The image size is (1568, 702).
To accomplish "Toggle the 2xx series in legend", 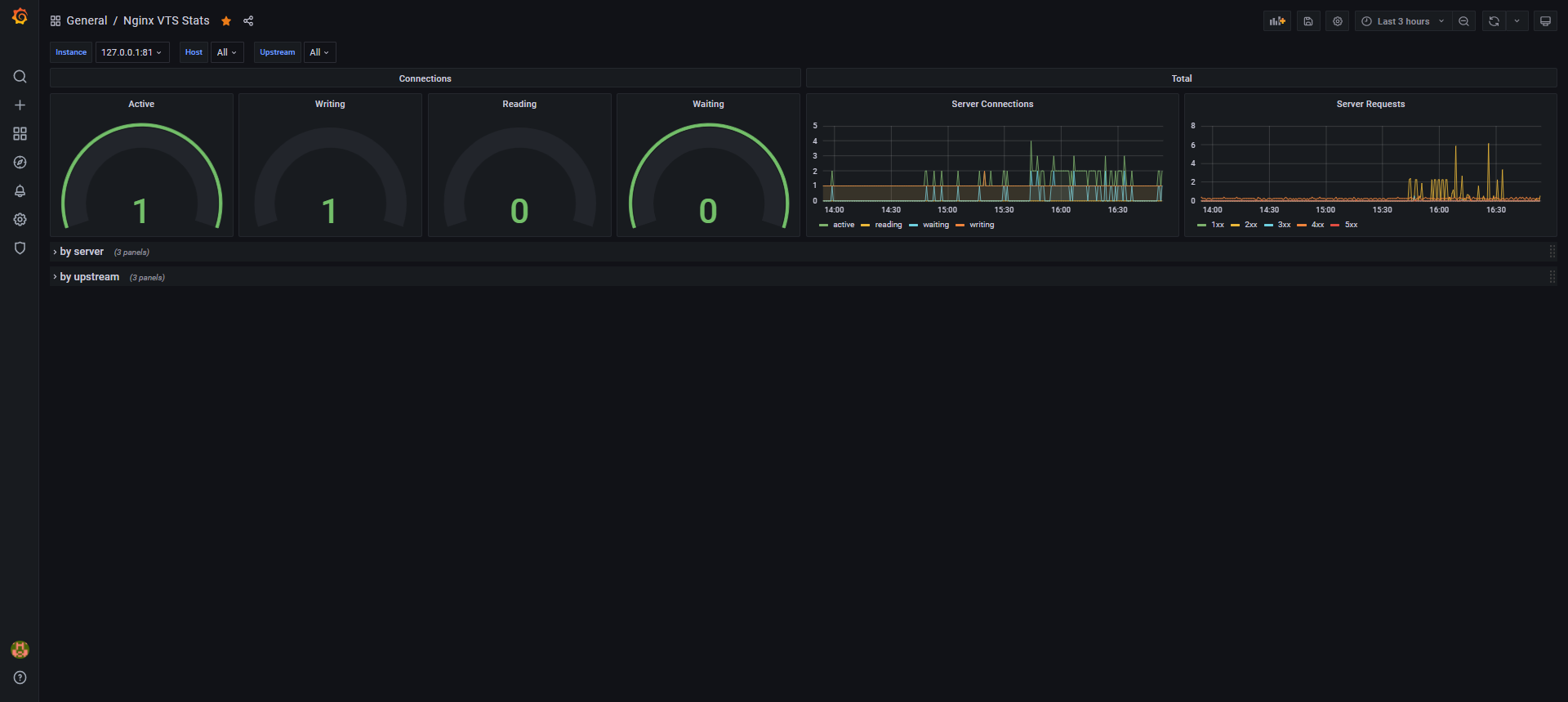I will [1251, 225].
